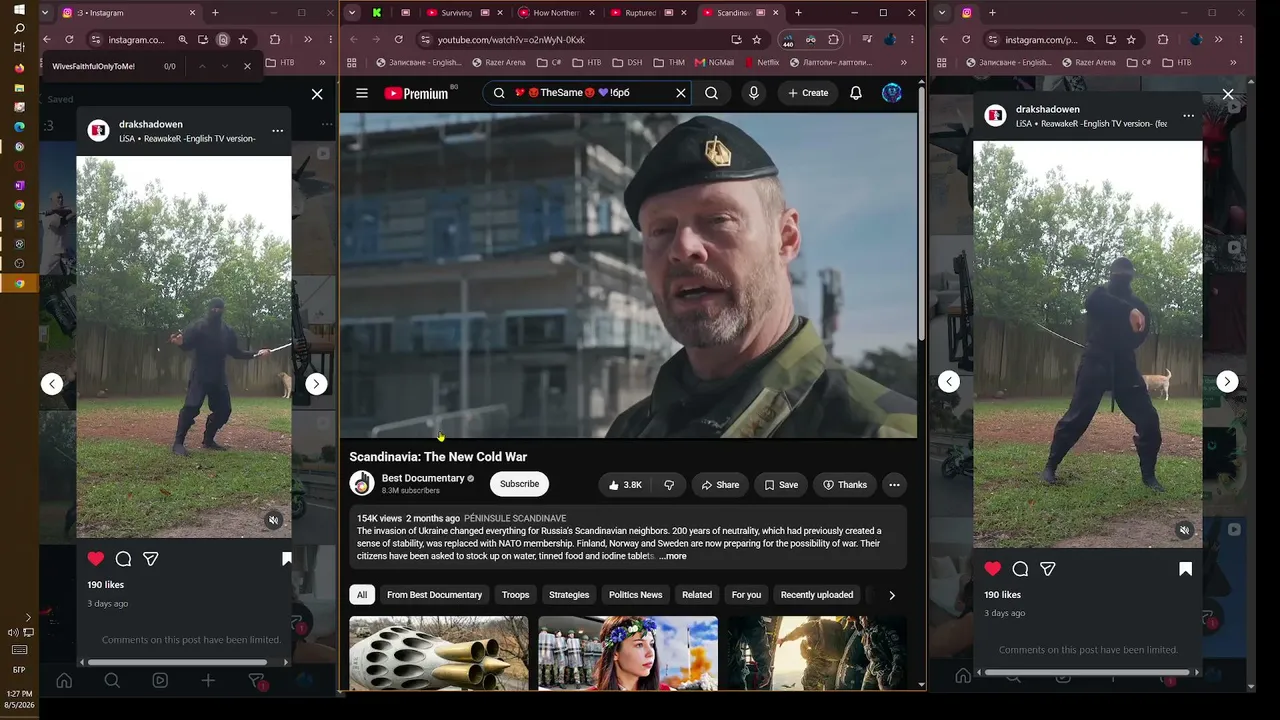Dislike the Scandinavia video

pyautogui.click(x=669, y=485)
